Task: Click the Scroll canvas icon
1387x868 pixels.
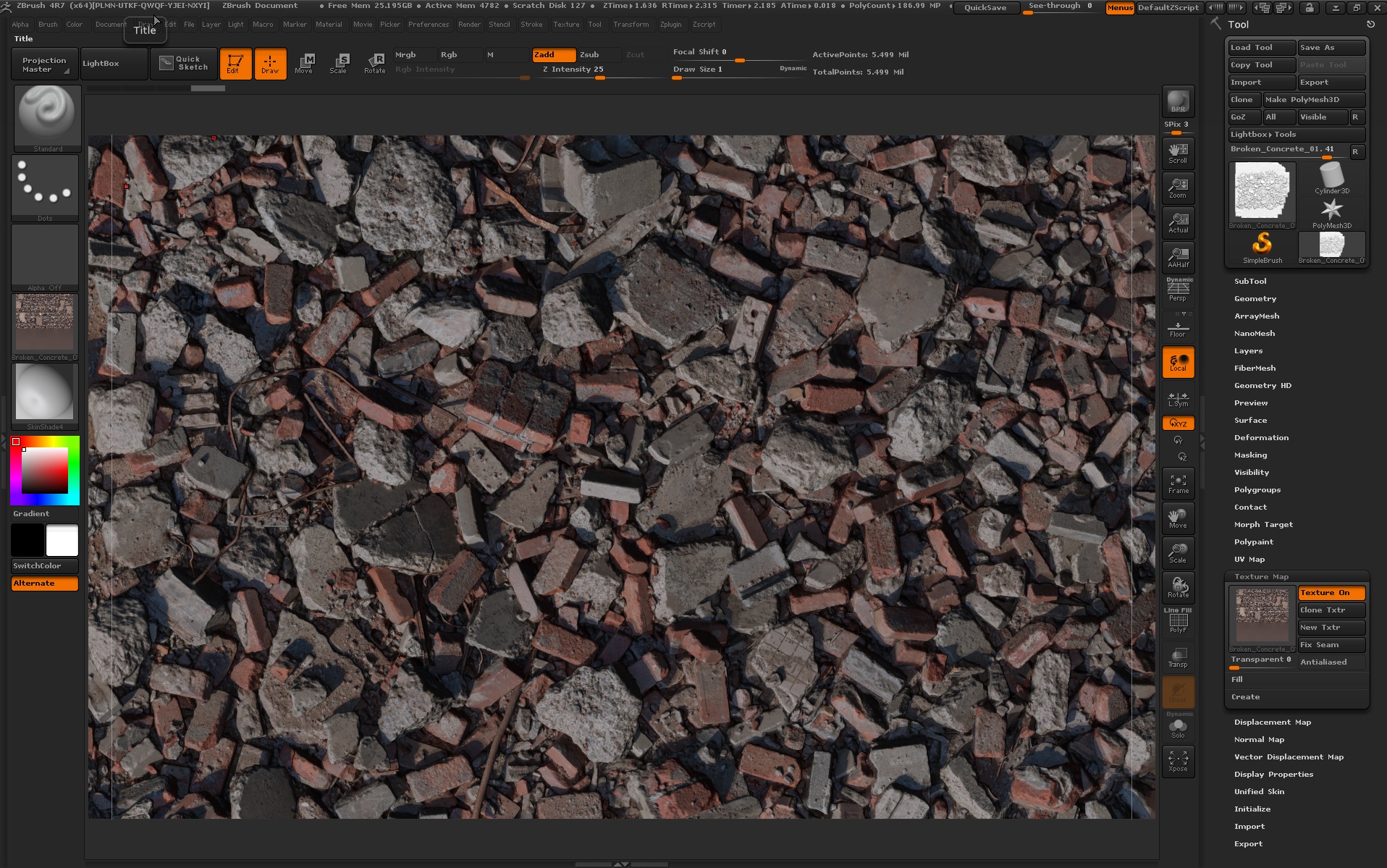Action: tap(1178, 153)
